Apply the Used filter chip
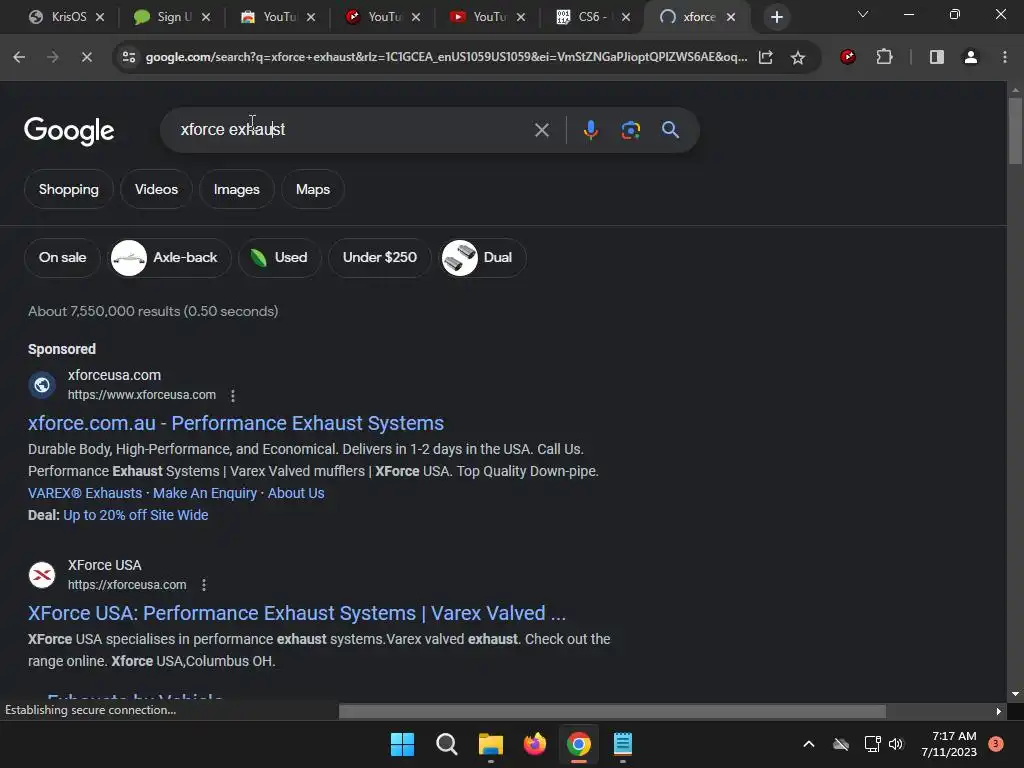The image size is (1024, 768). click(x=280, y=257)
